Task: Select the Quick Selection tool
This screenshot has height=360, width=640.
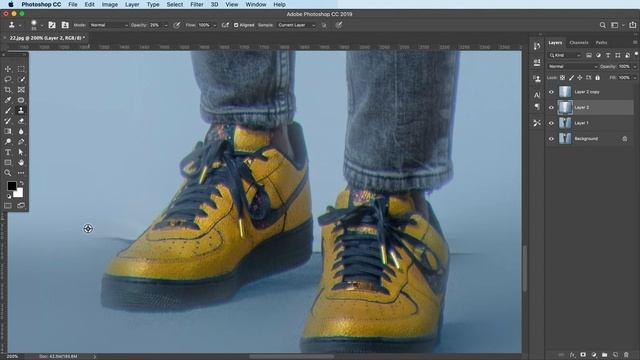Action: 21,79
